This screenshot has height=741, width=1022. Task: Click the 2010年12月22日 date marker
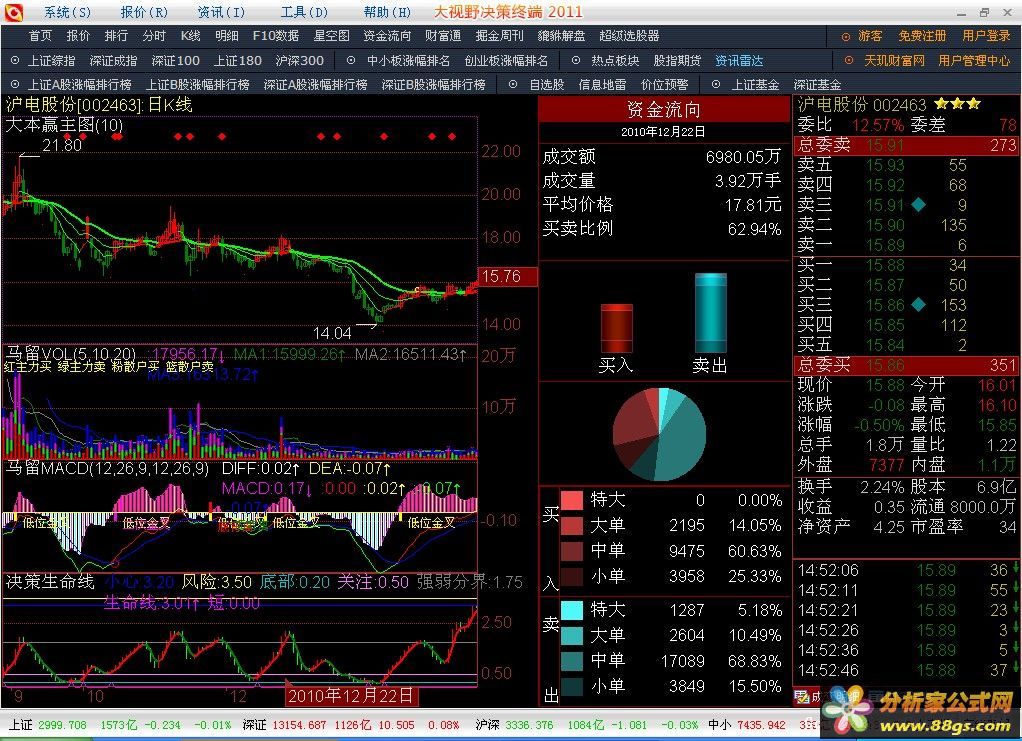click(x=350, y=696)
